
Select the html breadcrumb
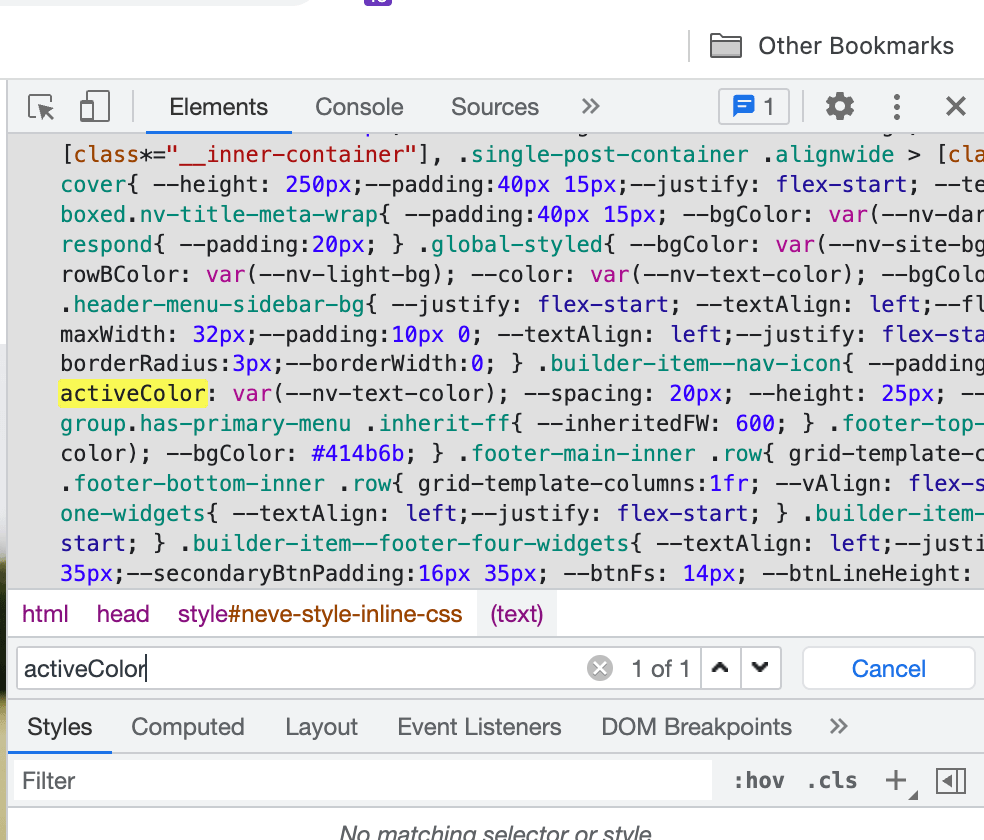tap(45, 614)
